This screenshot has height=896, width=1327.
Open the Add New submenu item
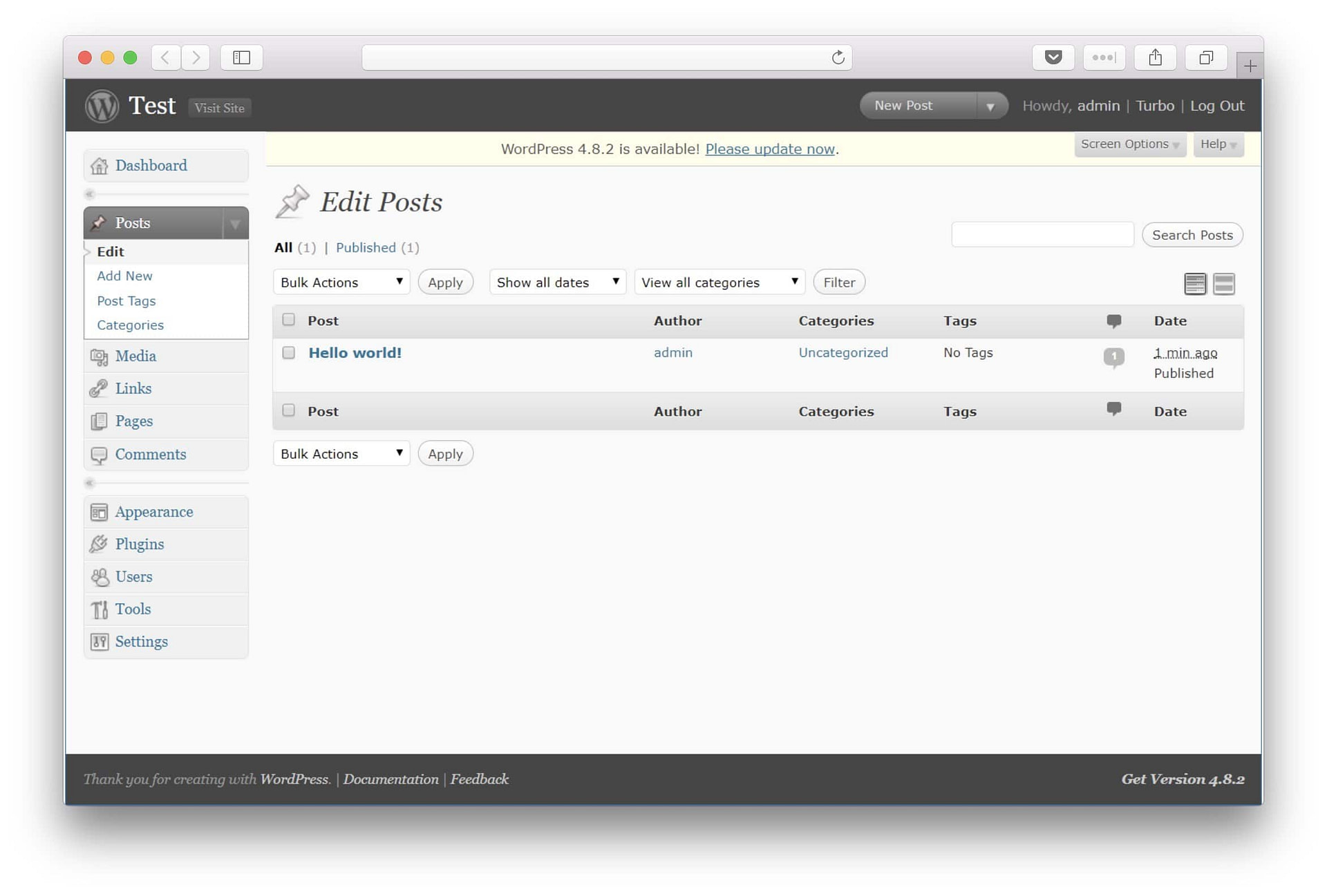[124, 276]
